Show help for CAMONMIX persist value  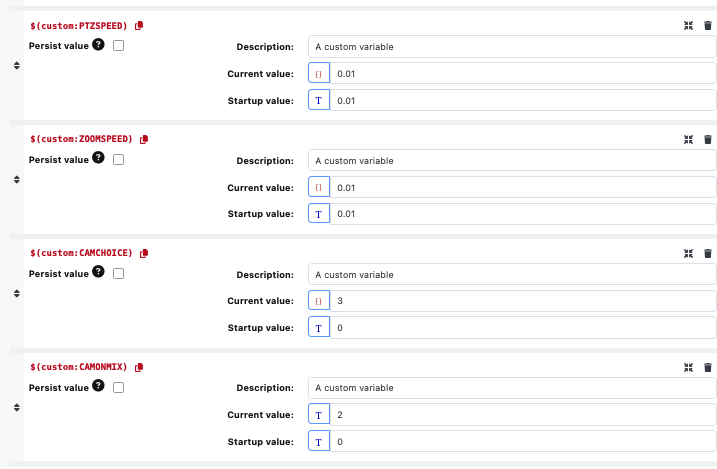[98, 387]
